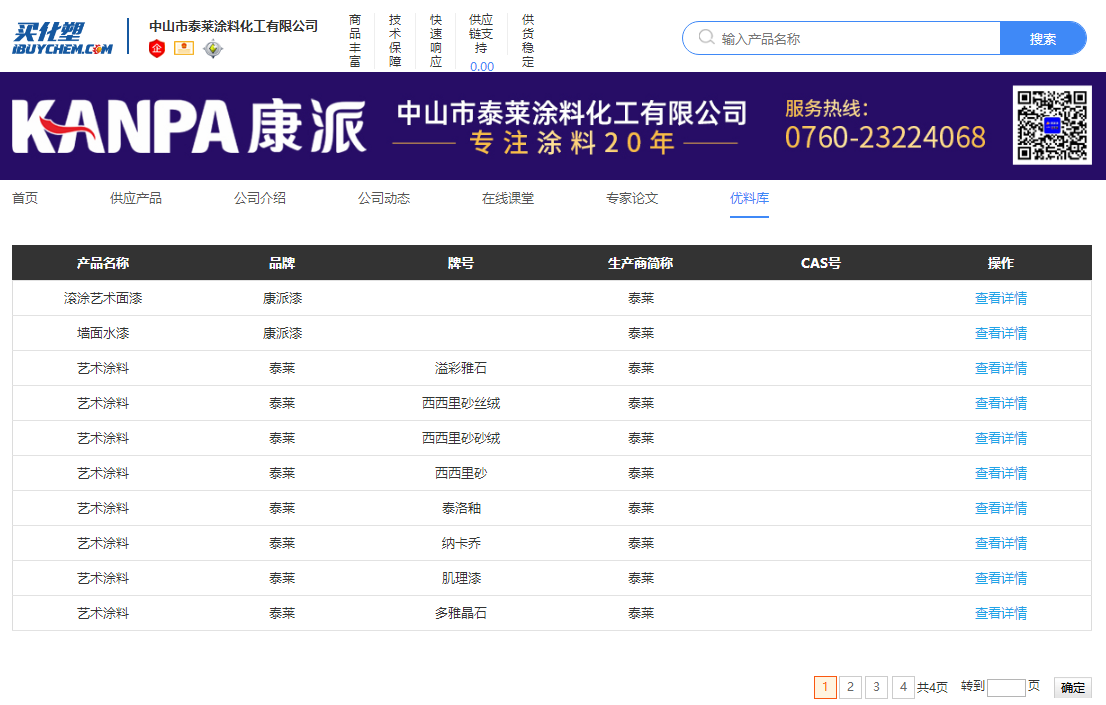View details for 西西里砂丝绒 row
This screenshot has width=1106, height=705.
[x=1000, y=403]
